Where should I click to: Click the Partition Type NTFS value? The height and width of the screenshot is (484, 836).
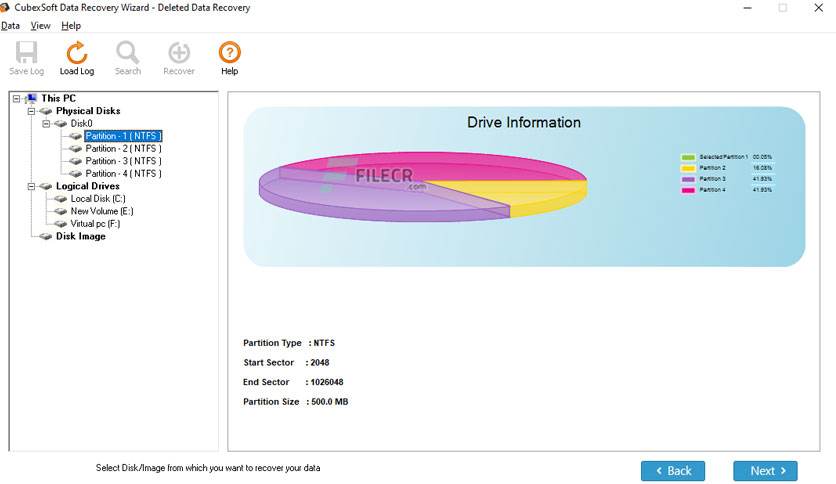(x=324, y=343)
